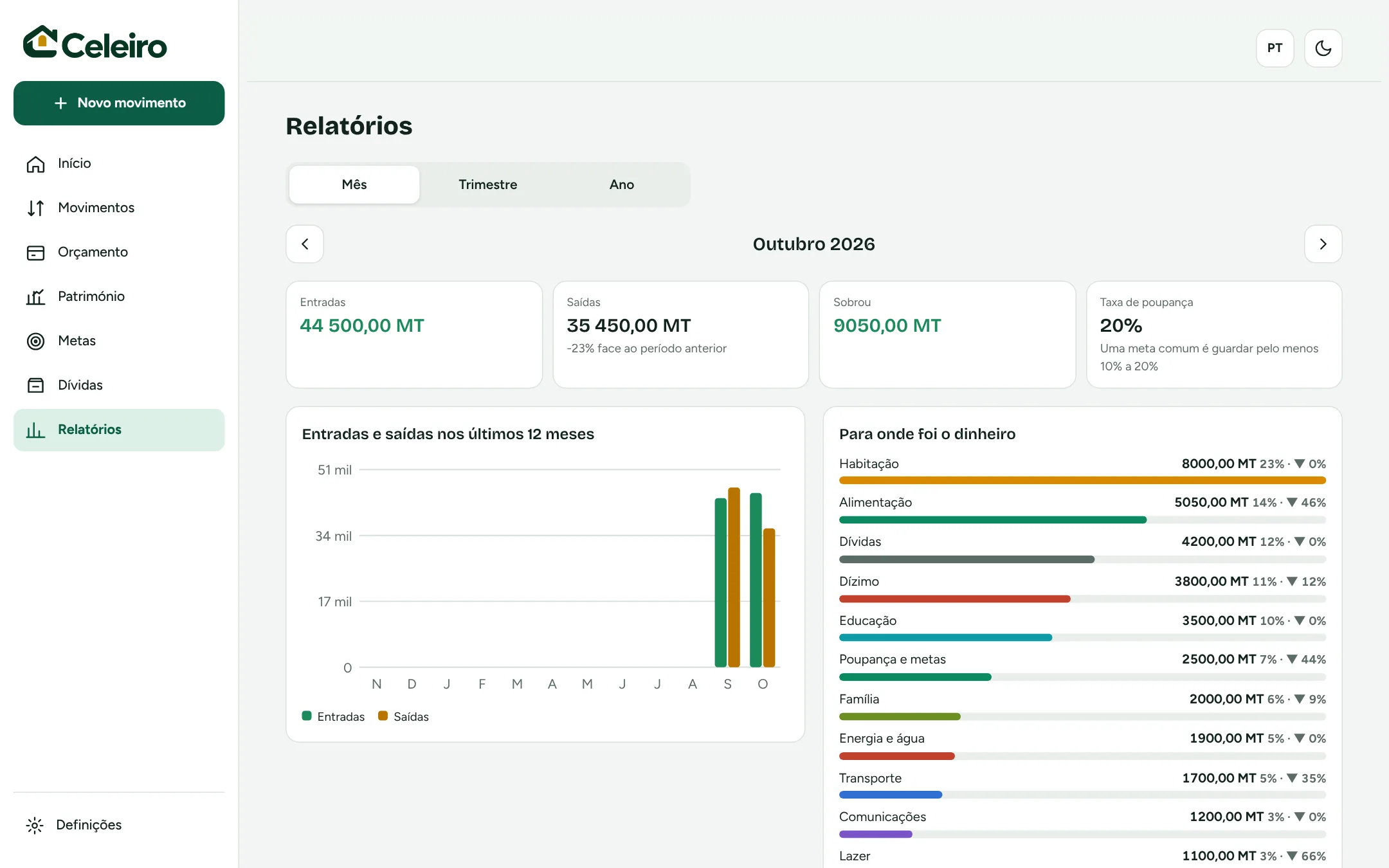Select the Ano period tab

[621, 185]
